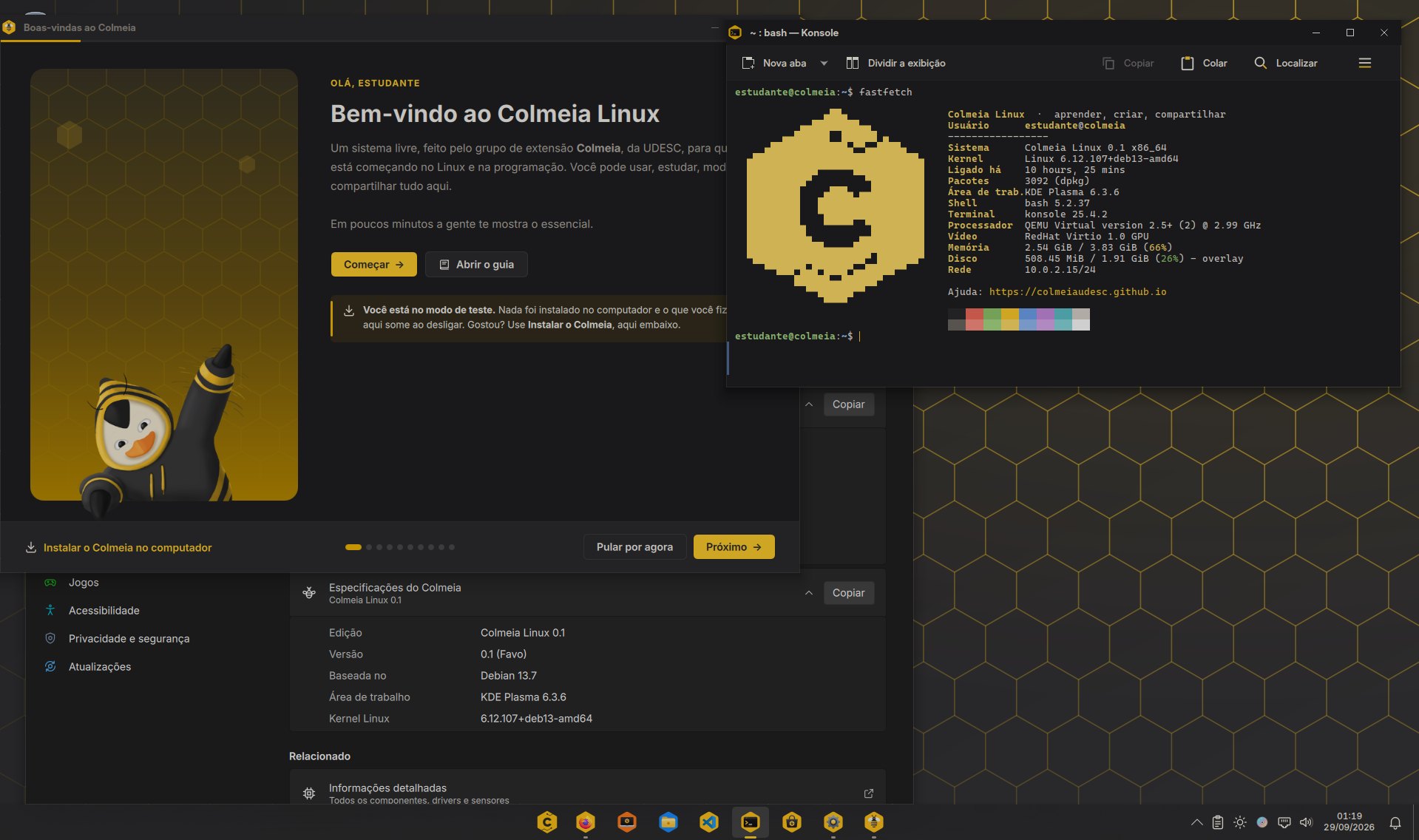Click the KDE Plasma 6.3.6 value in settings
This screenshot has height=840, width=1419.
[524, 697]
